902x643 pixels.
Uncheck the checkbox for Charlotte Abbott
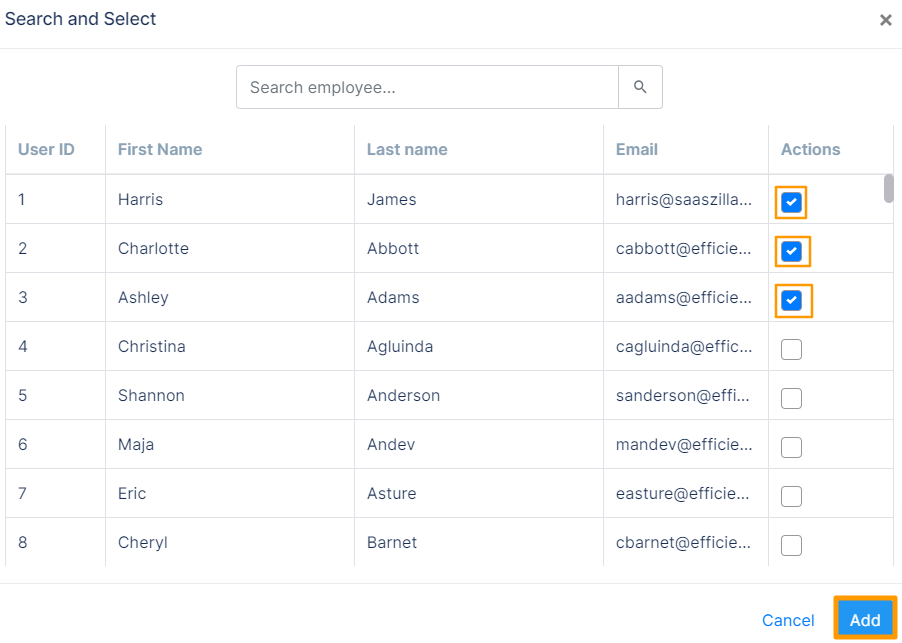[x=791, y=251]
